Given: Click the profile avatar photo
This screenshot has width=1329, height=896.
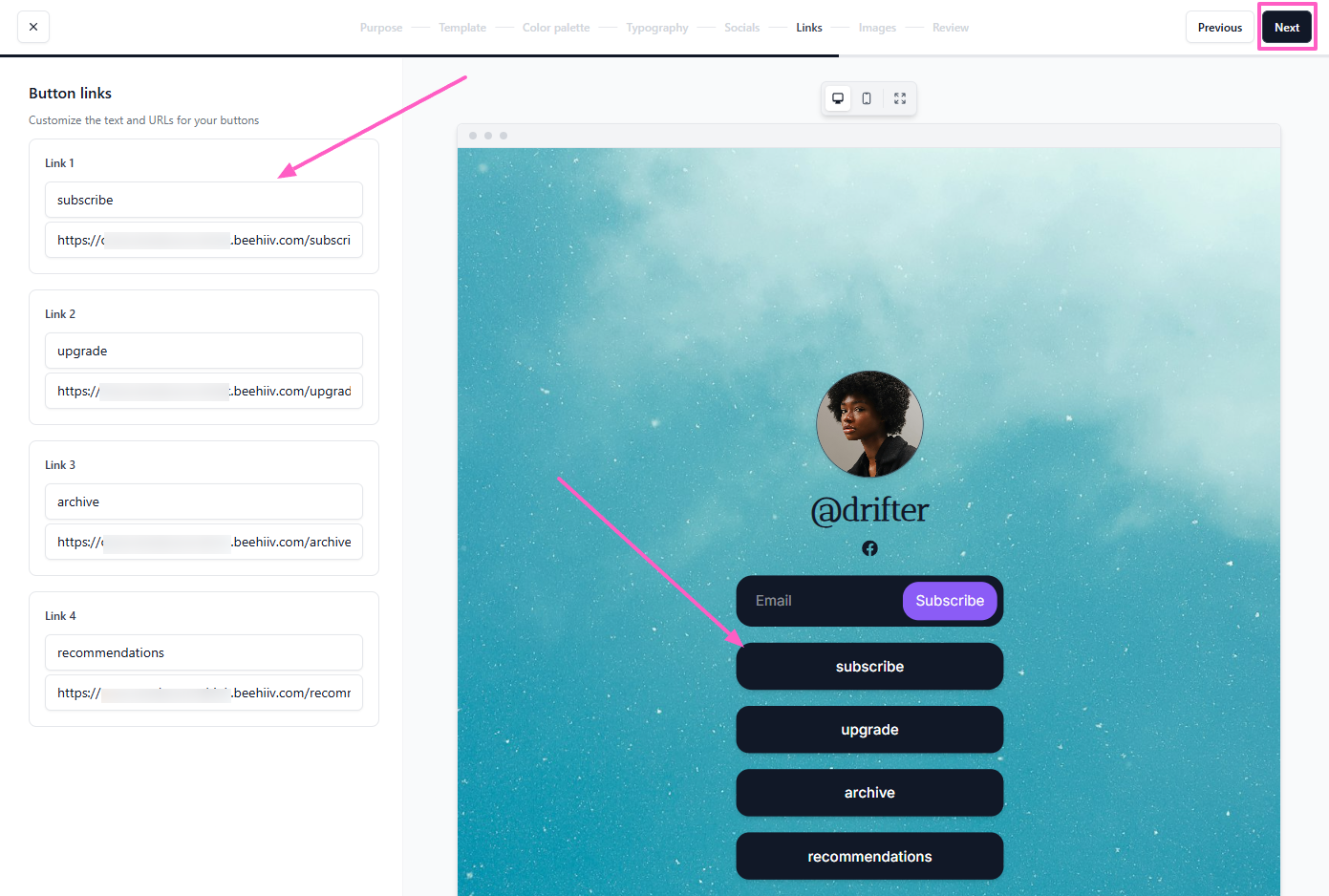Looking at the screenshot, I should (x=869, y=424).
